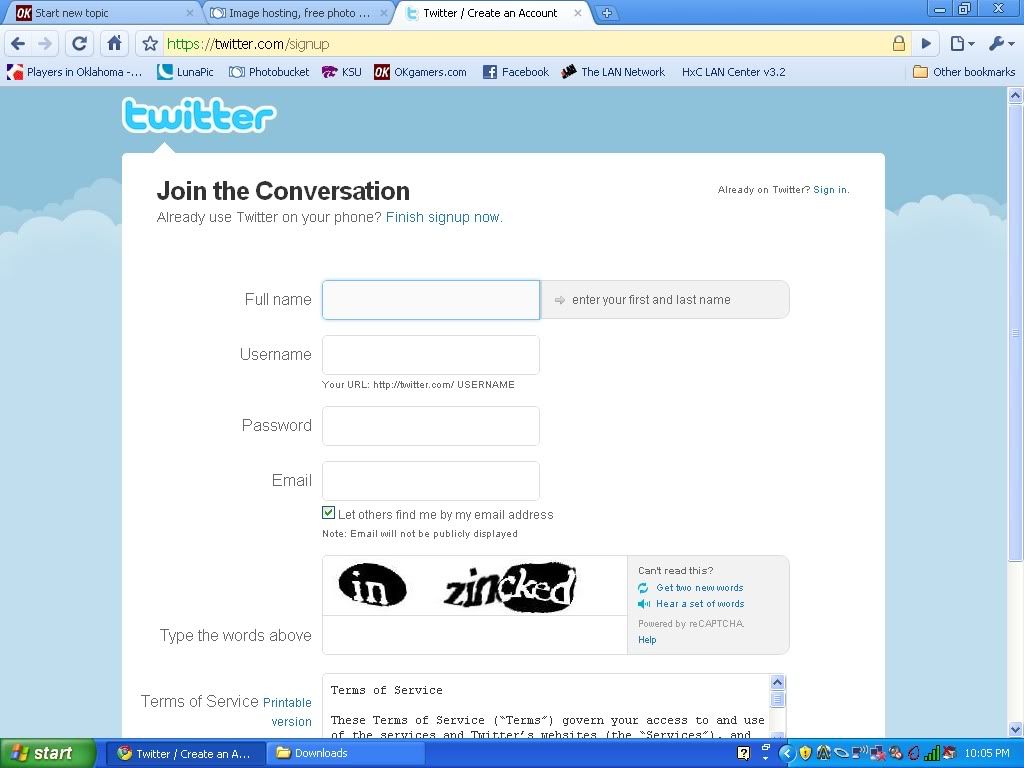
Task: Open the green signal bars tray icon
Action: (x=931, y=753)
